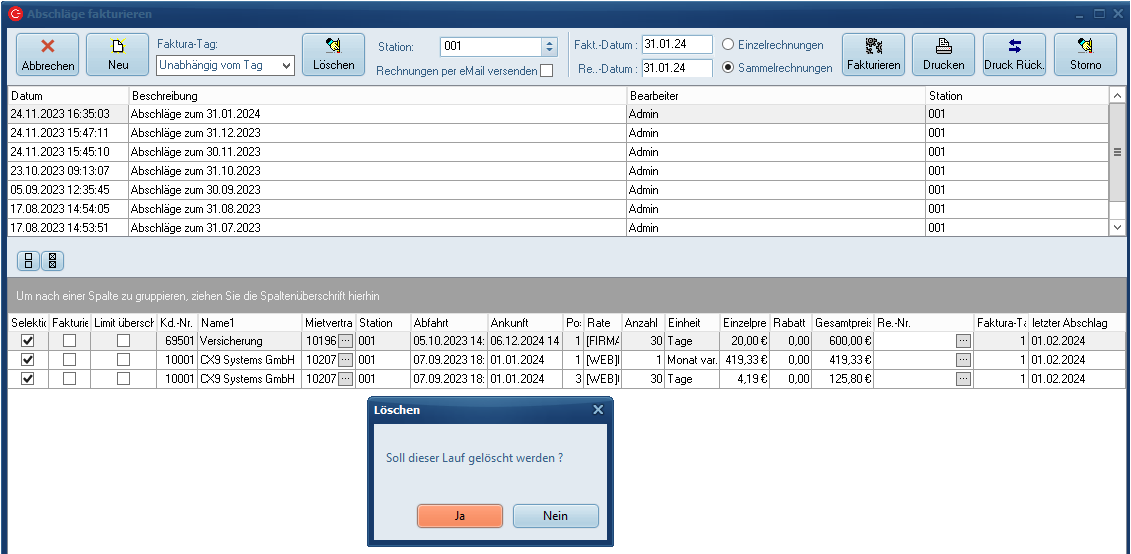
Task: Decline deletion with Nein
Action: point(555,516)
